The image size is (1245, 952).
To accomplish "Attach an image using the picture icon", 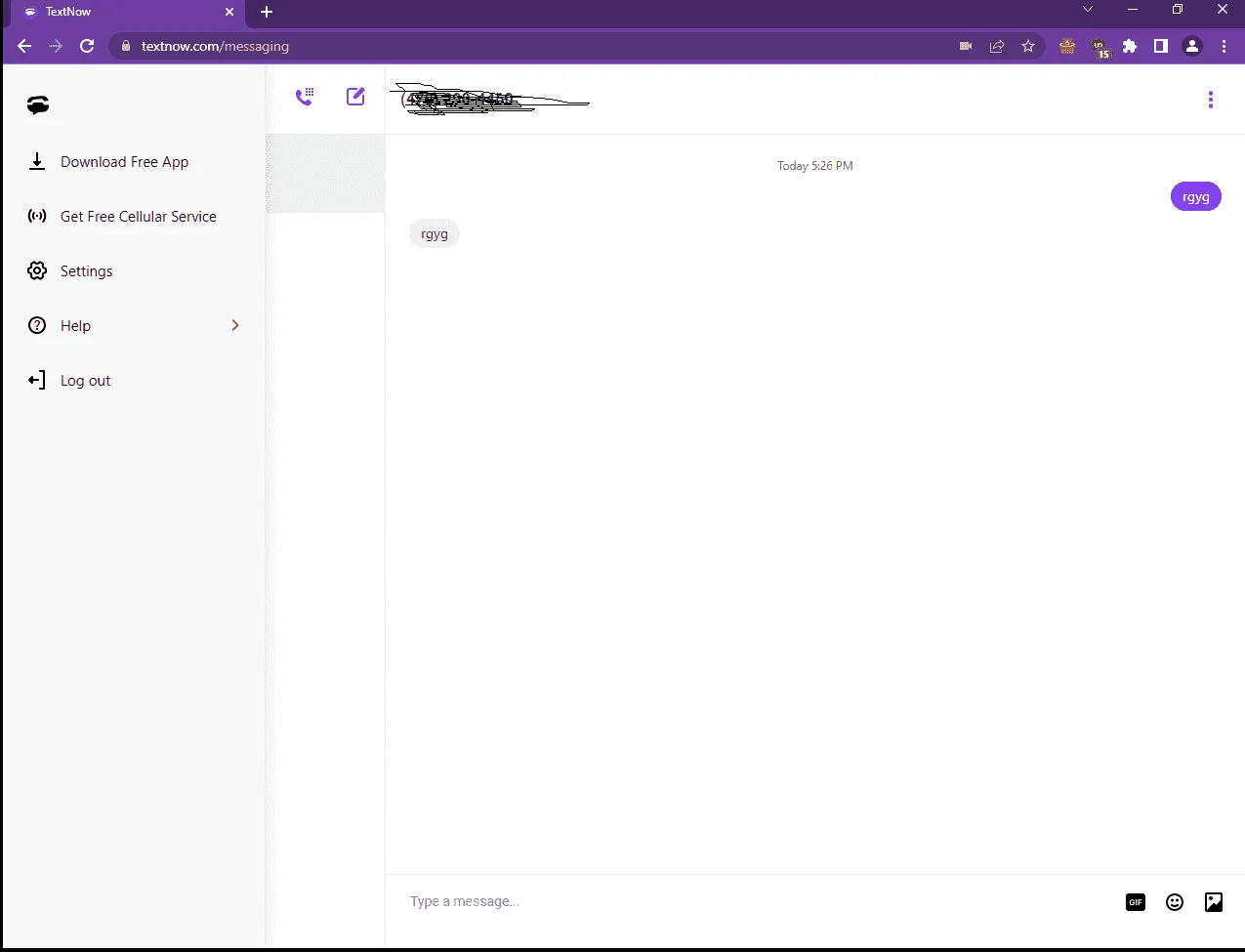I will pyautogui.click(x=1214, y=902).
